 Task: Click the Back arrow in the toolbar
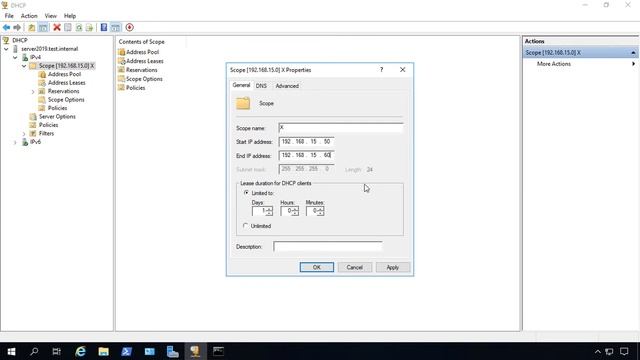pos(7,27)
